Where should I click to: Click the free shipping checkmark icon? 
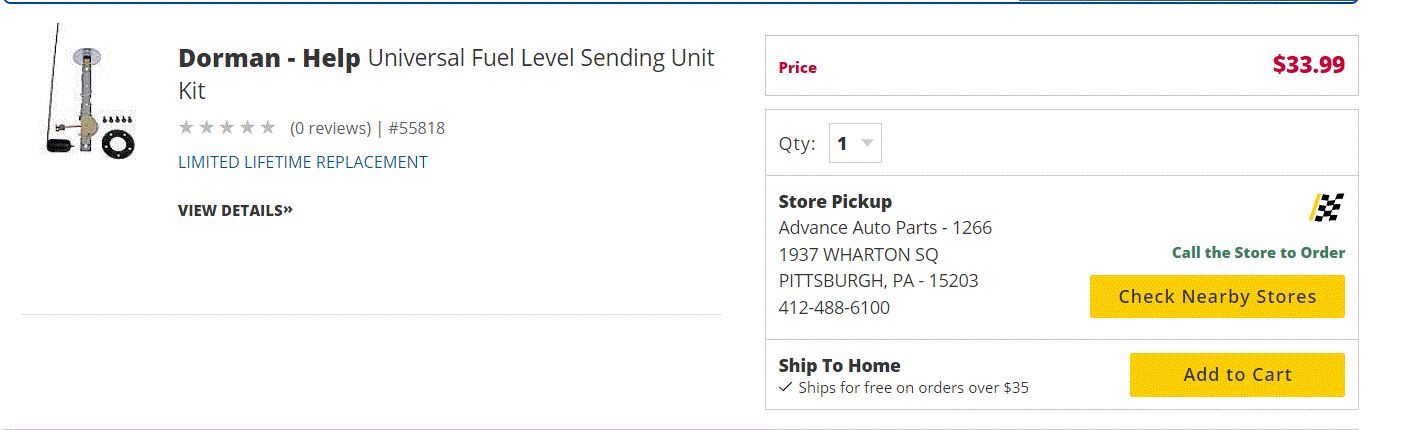point(785,388)
